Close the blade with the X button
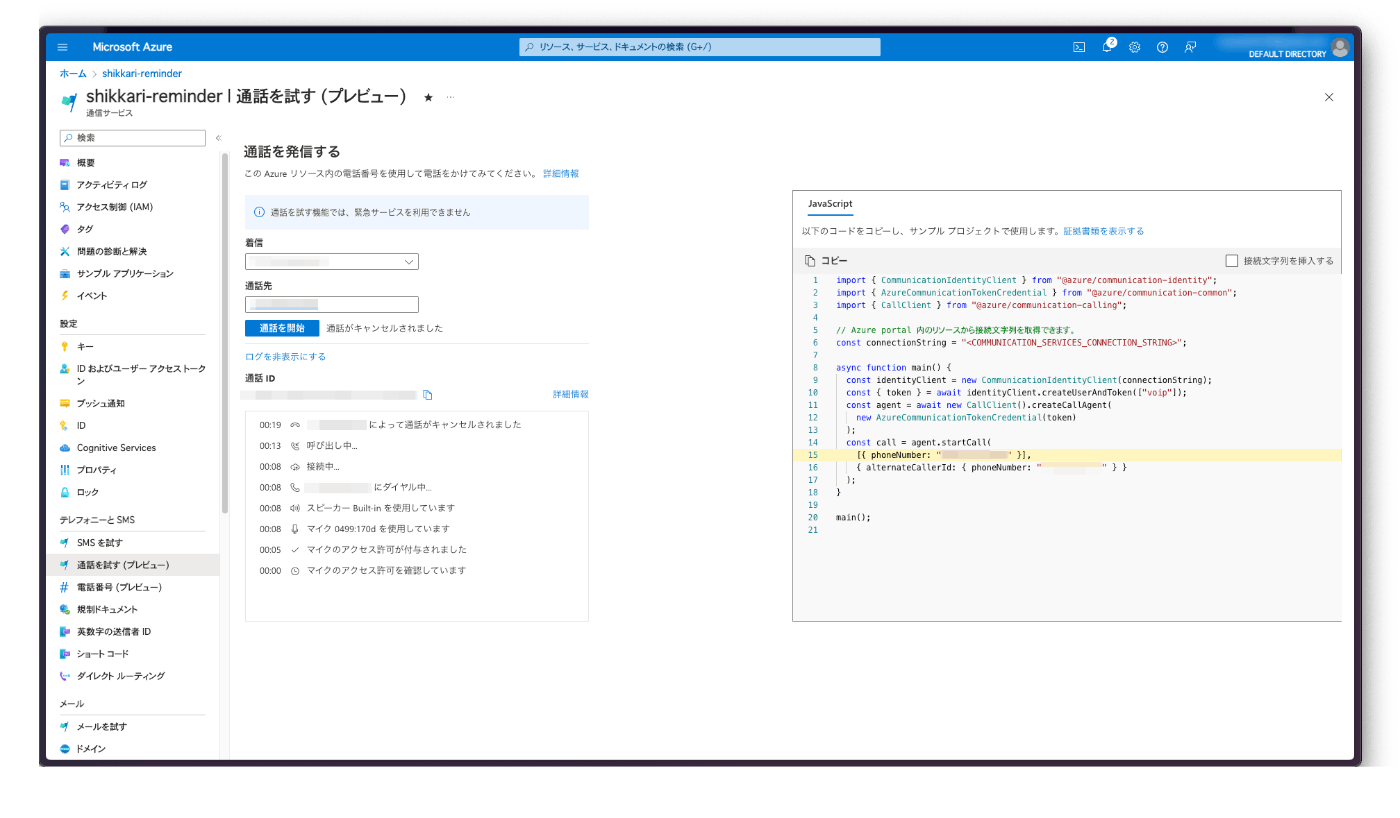This screenshot has height=818, width=1400. point(1329,97)
